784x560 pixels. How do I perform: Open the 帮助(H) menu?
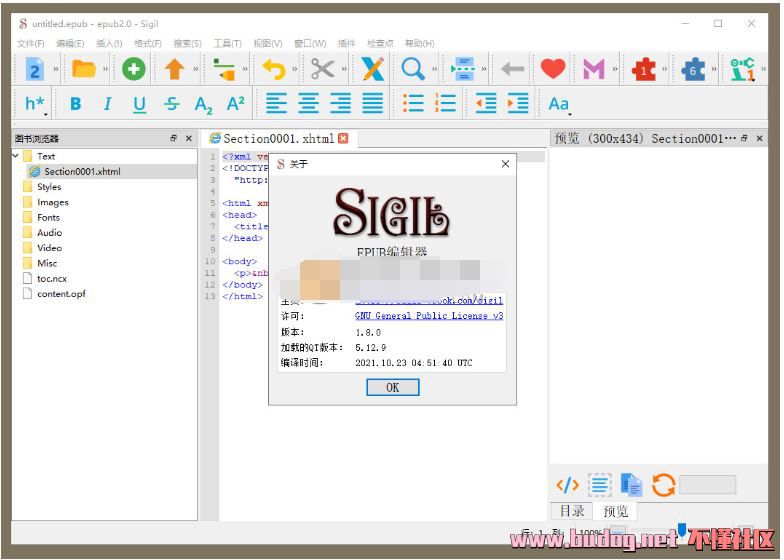(420, 44)
